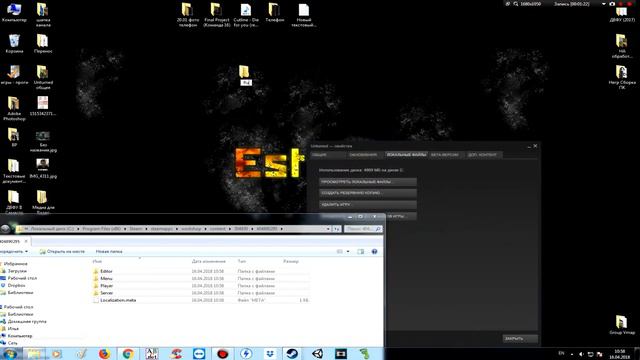Click the Windows Start orb
640x360 pixels.
(10, 353)
